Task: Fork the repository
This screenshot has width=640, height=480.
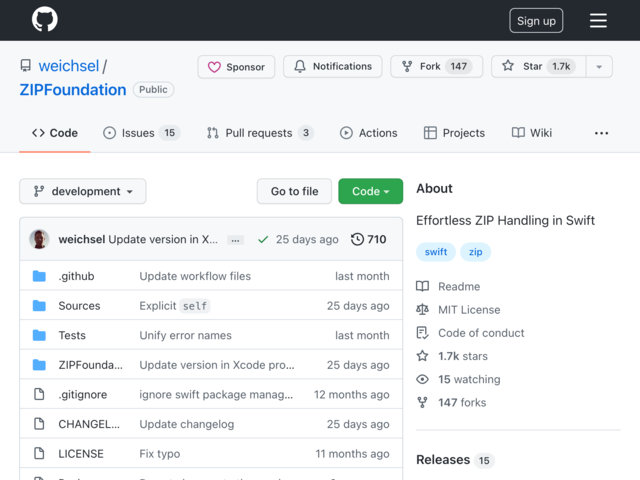Action: (436, 67)
